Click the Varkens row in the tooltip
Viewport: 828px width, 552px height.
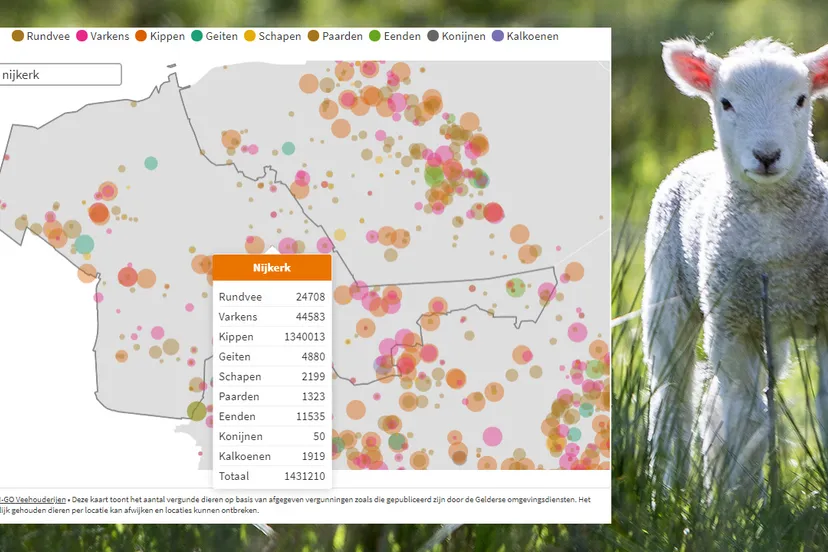coord(272,317)
